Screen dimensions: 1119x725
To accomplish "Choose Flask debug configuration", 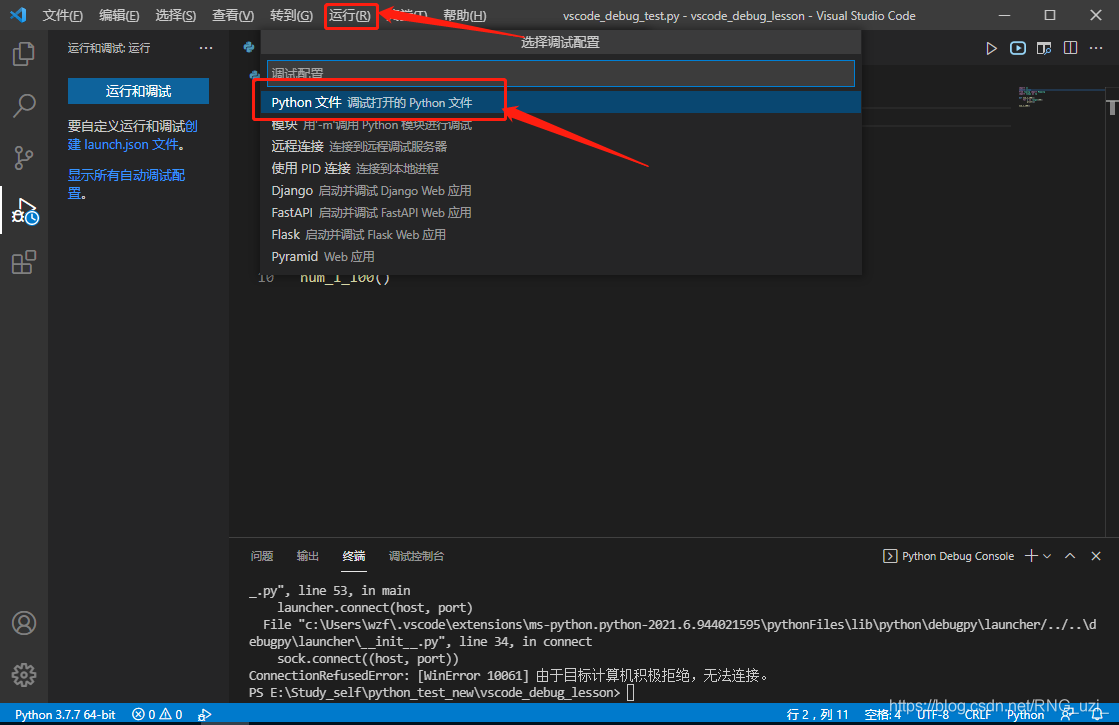I will [560, 235].
